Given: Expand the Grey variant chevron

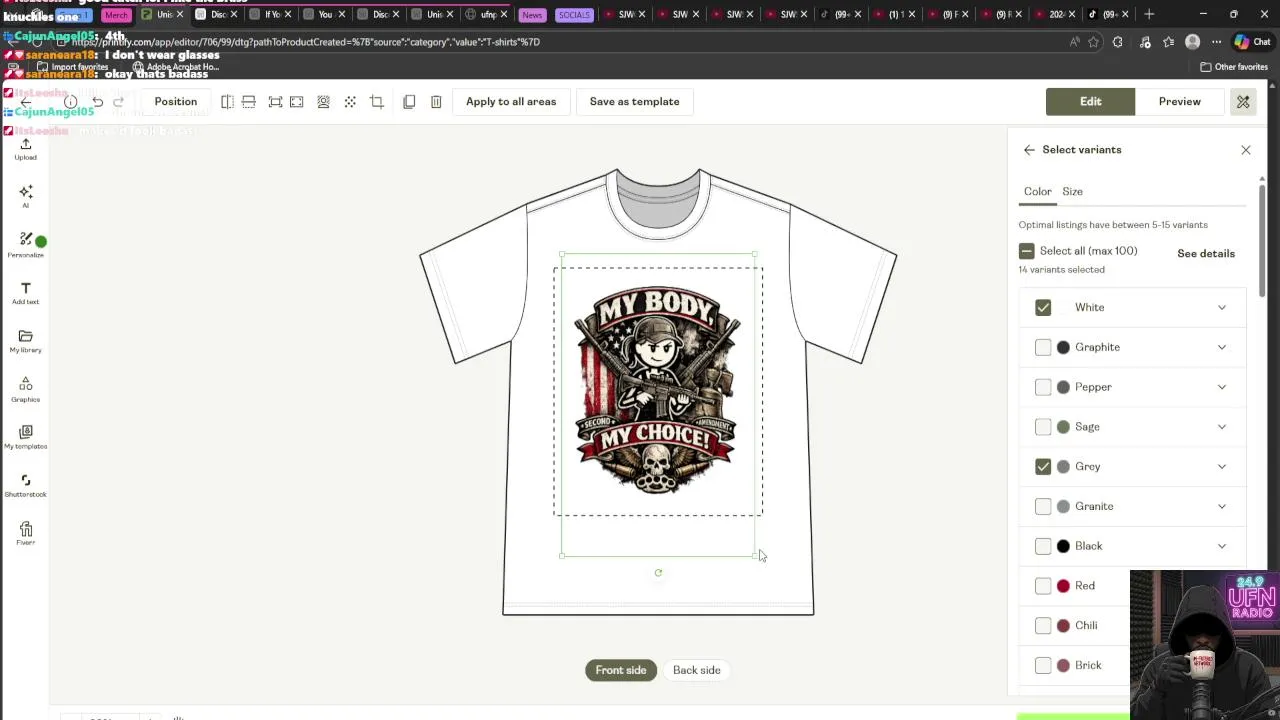Looking at the screenshot, I should click(x=1222, y=466).
